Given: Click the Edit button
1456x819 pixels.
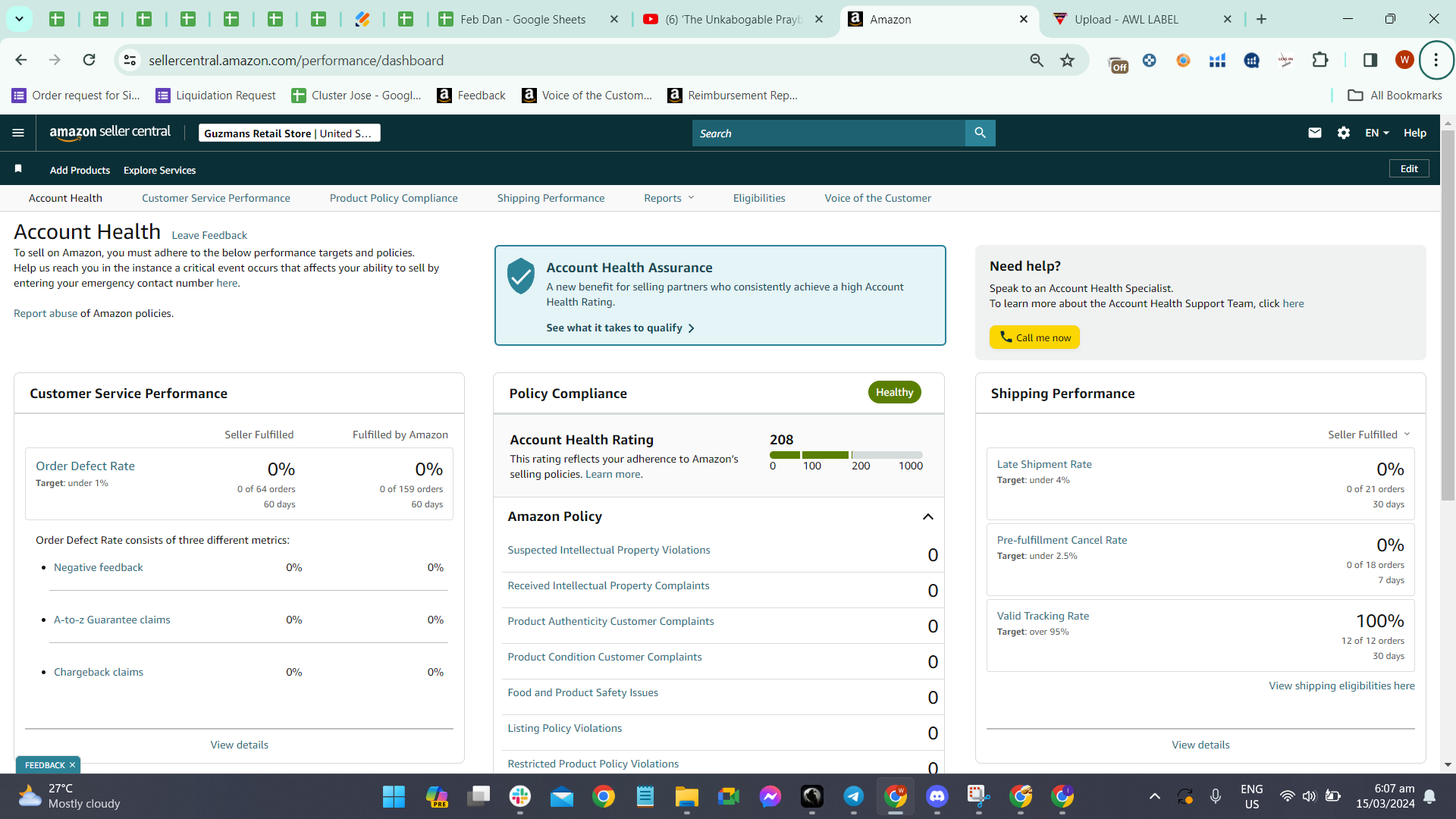Looking at the screenshot, I should coord(1409,168).
